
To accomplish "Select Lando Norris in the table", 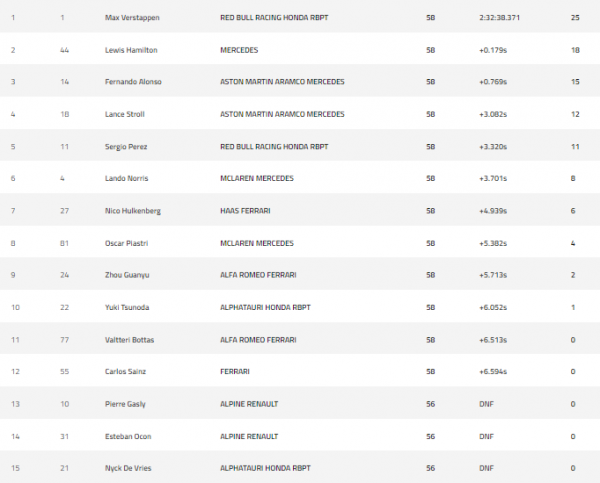I will 127,179.
